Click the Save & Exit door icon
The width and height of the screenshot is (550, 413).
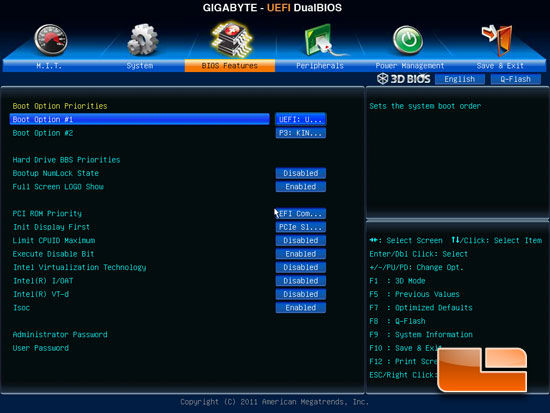tap(497, 40)
